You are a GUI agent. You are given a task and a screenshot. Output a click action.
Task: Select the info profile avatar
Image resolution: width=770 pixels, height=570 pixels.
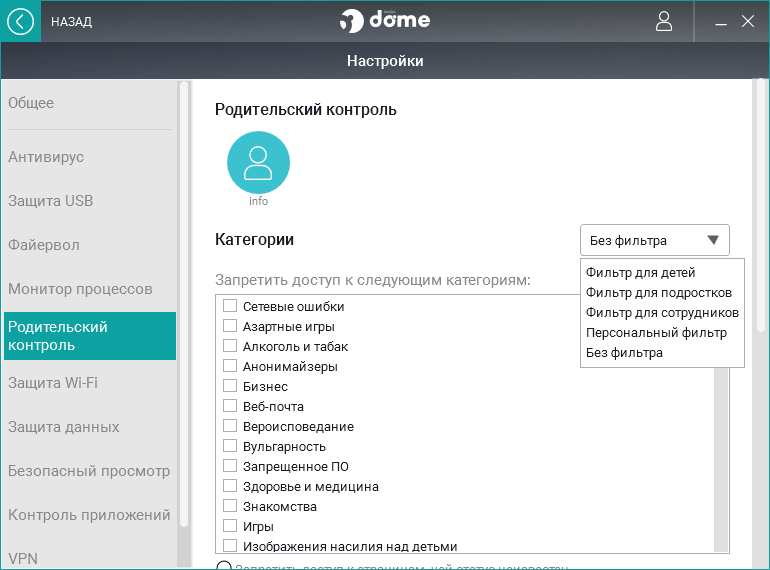point(258,162)
